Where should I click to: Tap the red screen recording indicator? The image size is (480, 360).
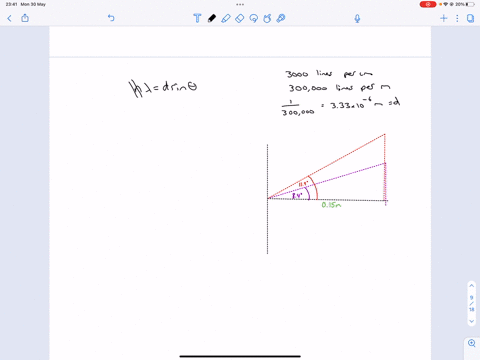428,4
